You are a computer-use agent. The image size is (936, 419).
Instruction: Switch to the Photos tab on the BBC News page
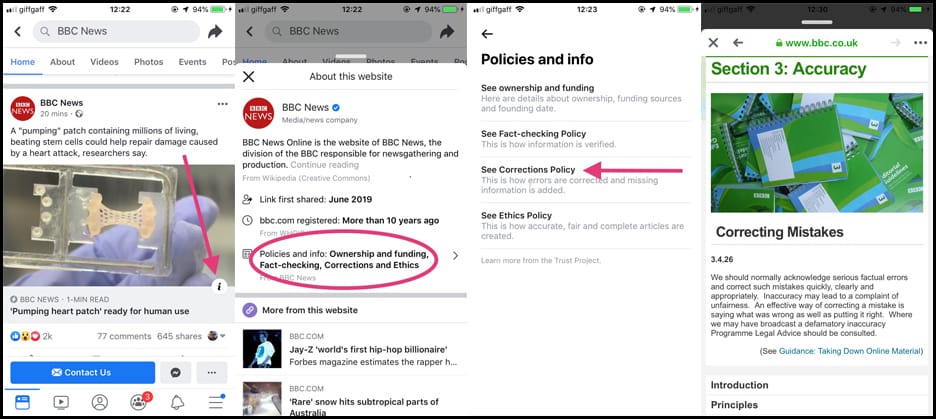[x=149, y=62]
